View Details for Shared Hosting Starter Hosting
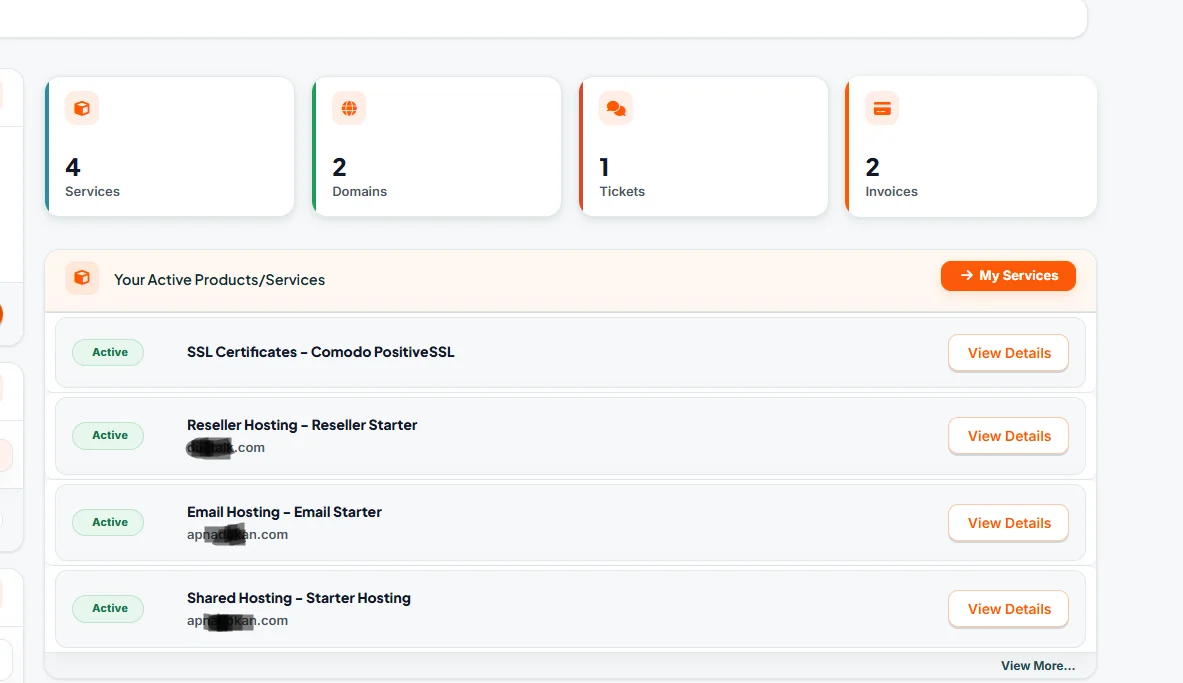 pos(1008,609)
